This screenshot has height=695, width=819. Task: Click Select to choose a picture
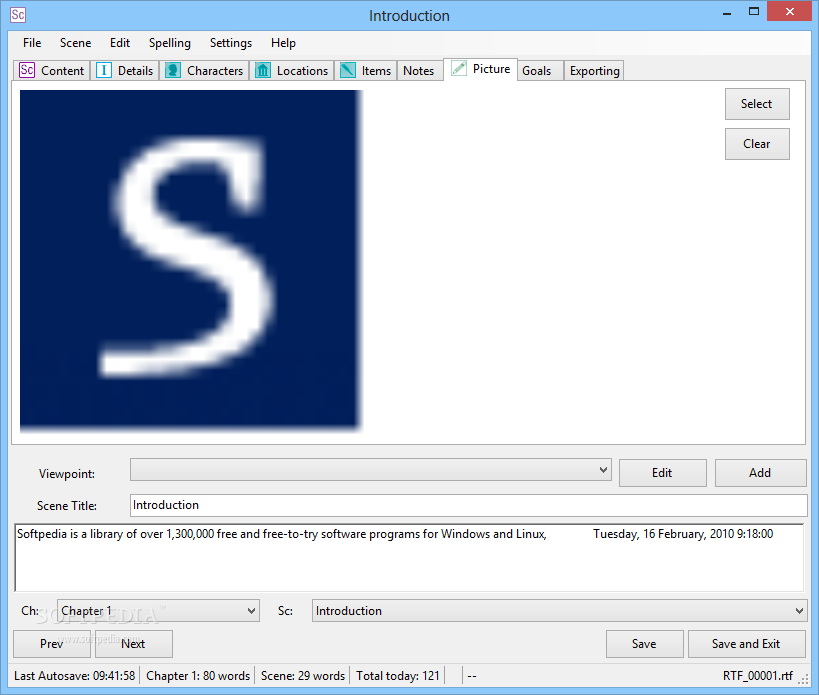click(757, 104)
